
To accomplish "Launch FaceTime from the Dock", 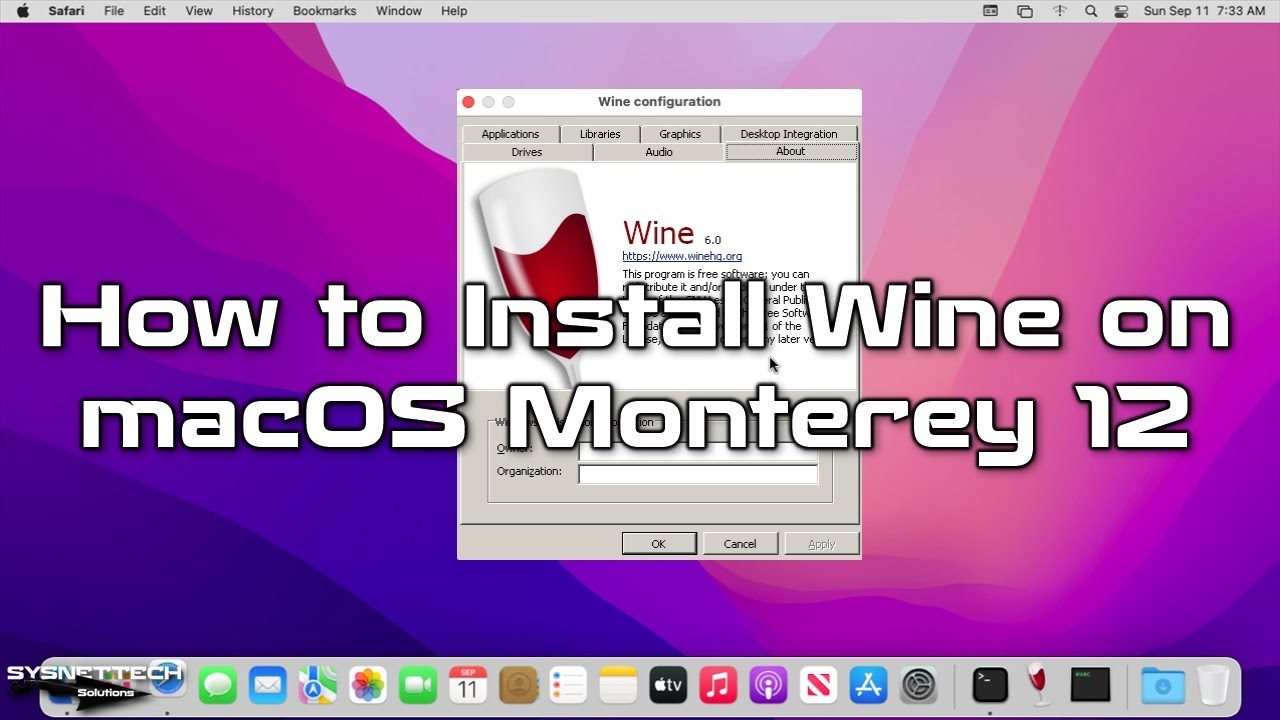I will point(418,685).
